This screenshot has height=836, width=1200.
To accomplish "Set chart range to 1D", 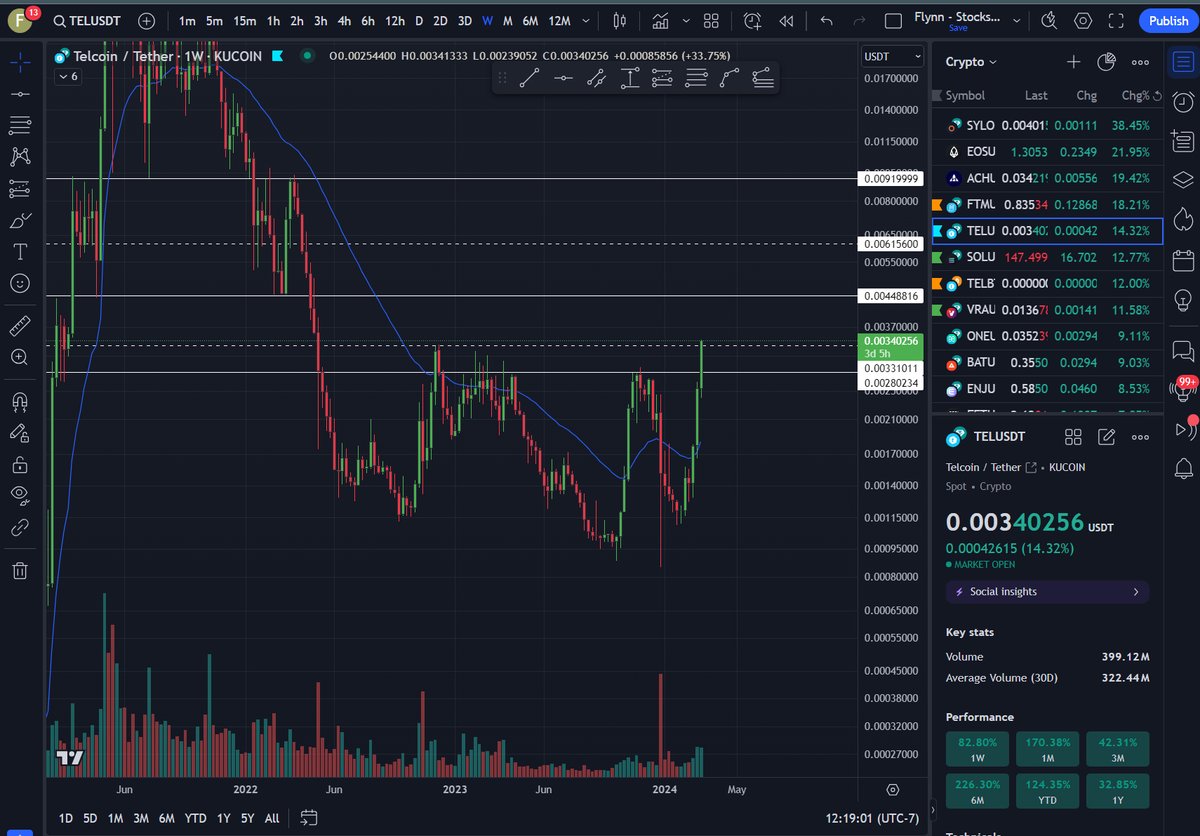I will (65, 818).
